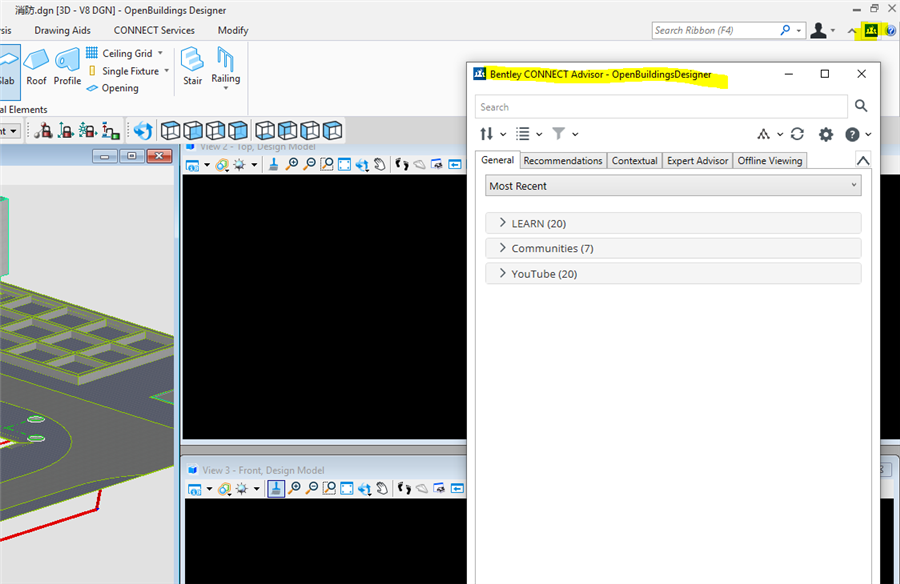Click the search magnifier in CONNECT Advisor
The width and height of the screenshot is (900, 584).
(861, 106)
